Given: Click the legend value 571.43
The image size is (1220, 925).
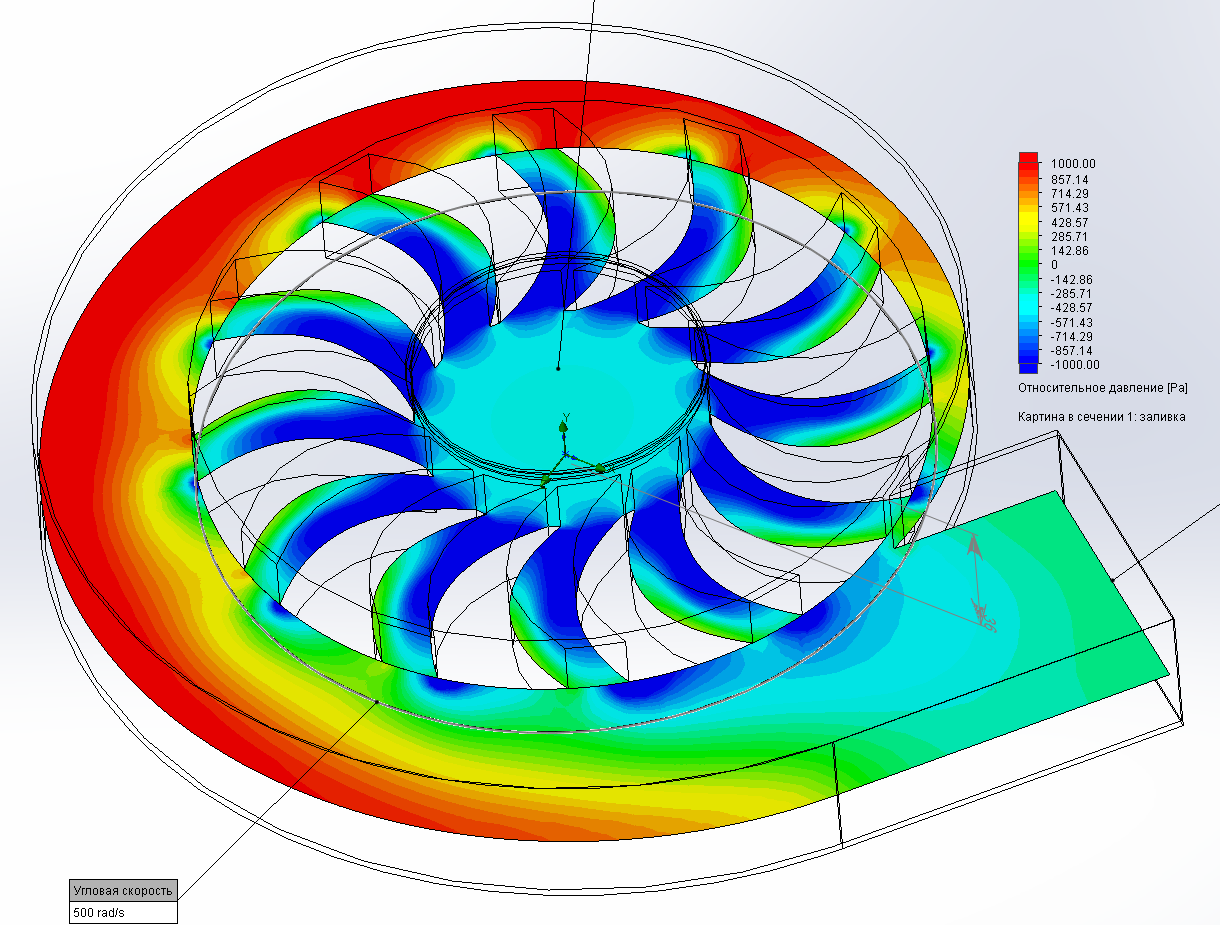Looking at the screenshot, I should 1068,207.
